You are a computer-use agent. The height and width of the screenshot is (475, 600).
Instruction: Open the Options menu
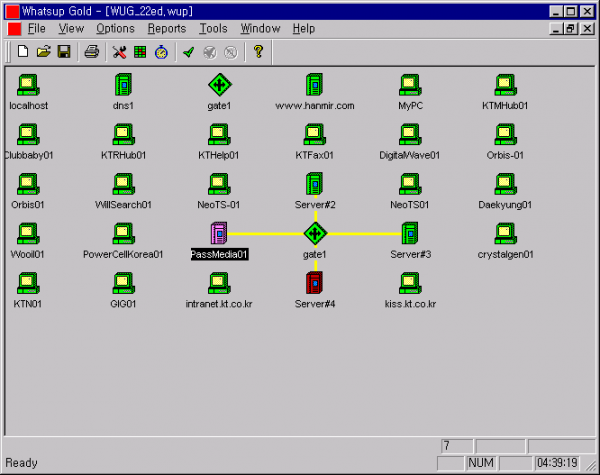(115, 29)
